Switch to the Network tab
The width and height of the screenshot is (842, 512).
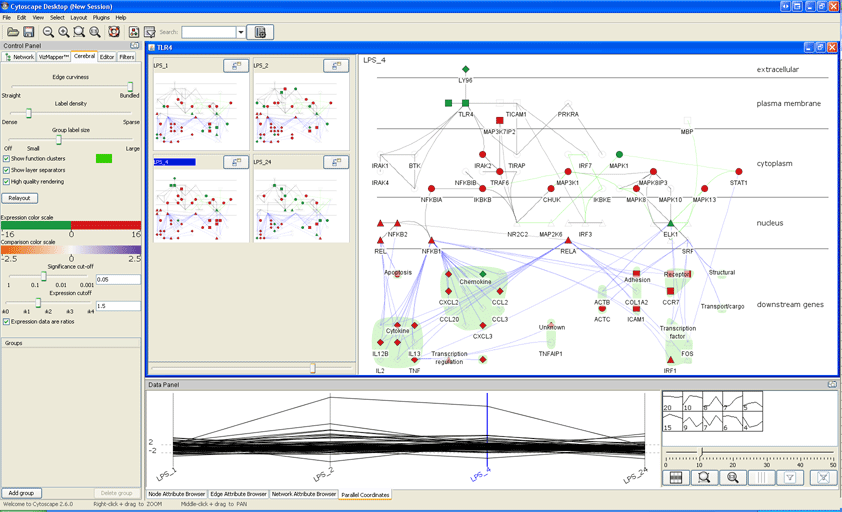click(x=19, y=57)
